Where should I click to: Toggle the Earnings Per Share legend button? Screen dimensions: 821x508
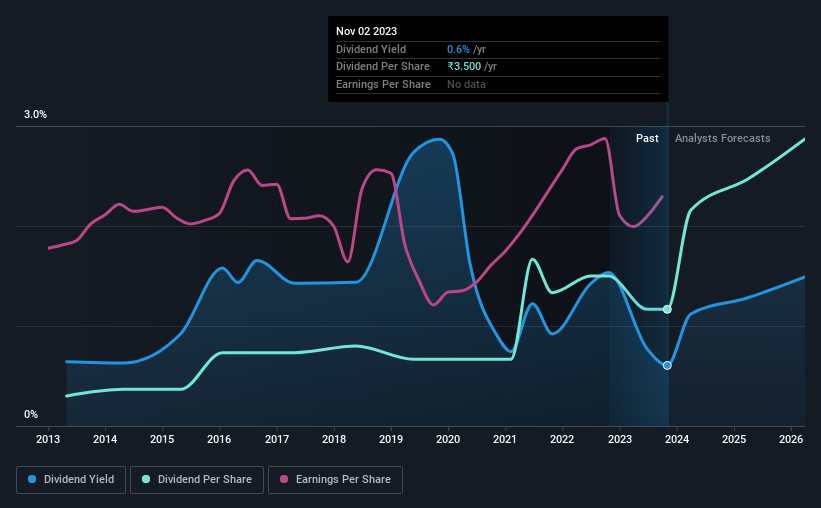335,480
